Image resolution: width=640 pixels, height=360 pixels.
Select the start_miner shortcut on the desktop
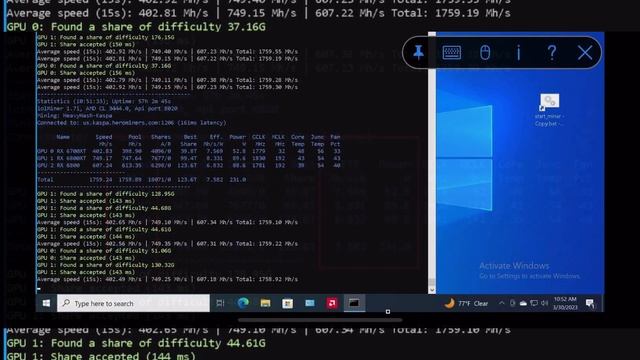[549, 110]
